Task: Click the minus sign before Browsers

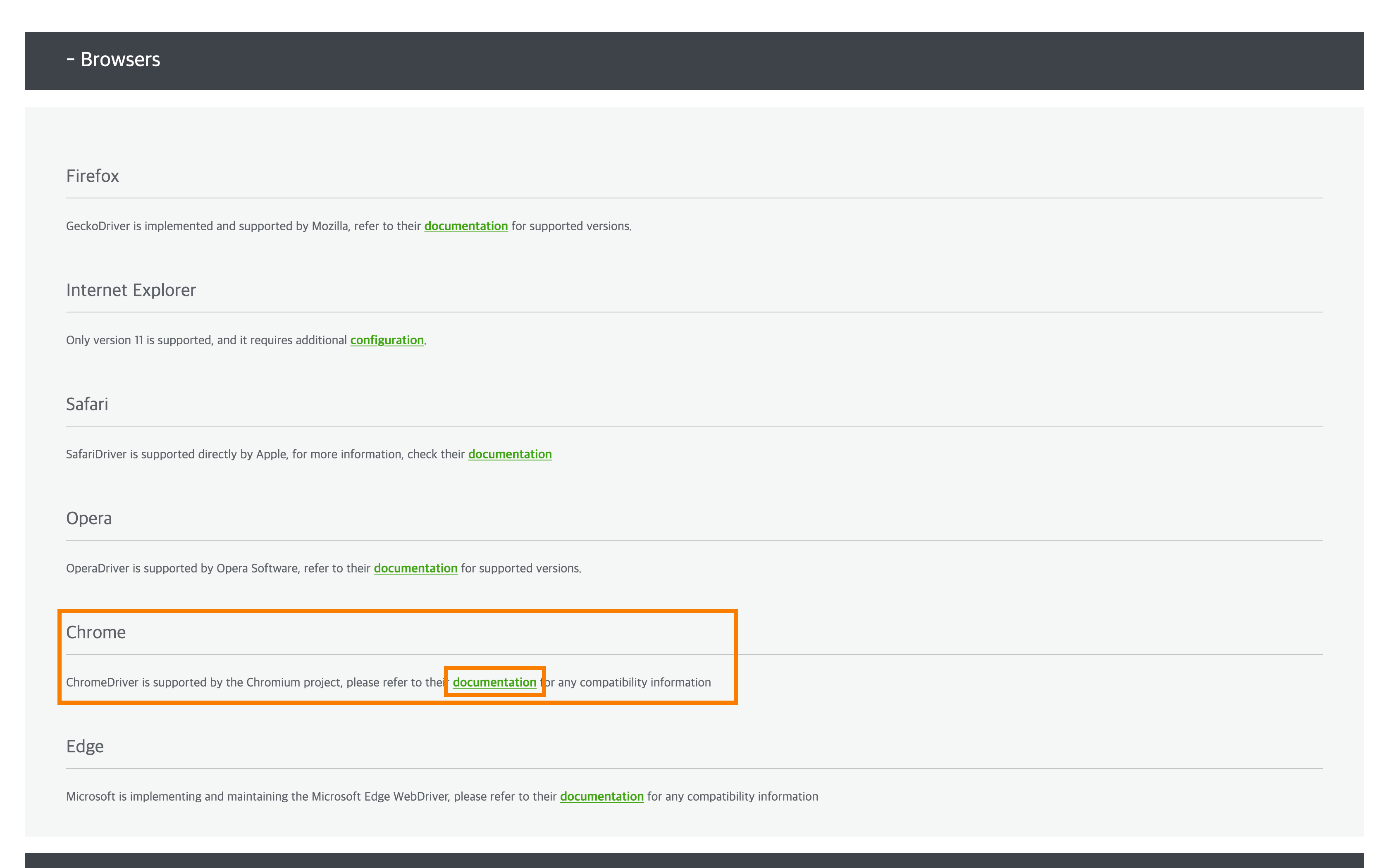Action: pyautogui.click(x=71, y=60)
